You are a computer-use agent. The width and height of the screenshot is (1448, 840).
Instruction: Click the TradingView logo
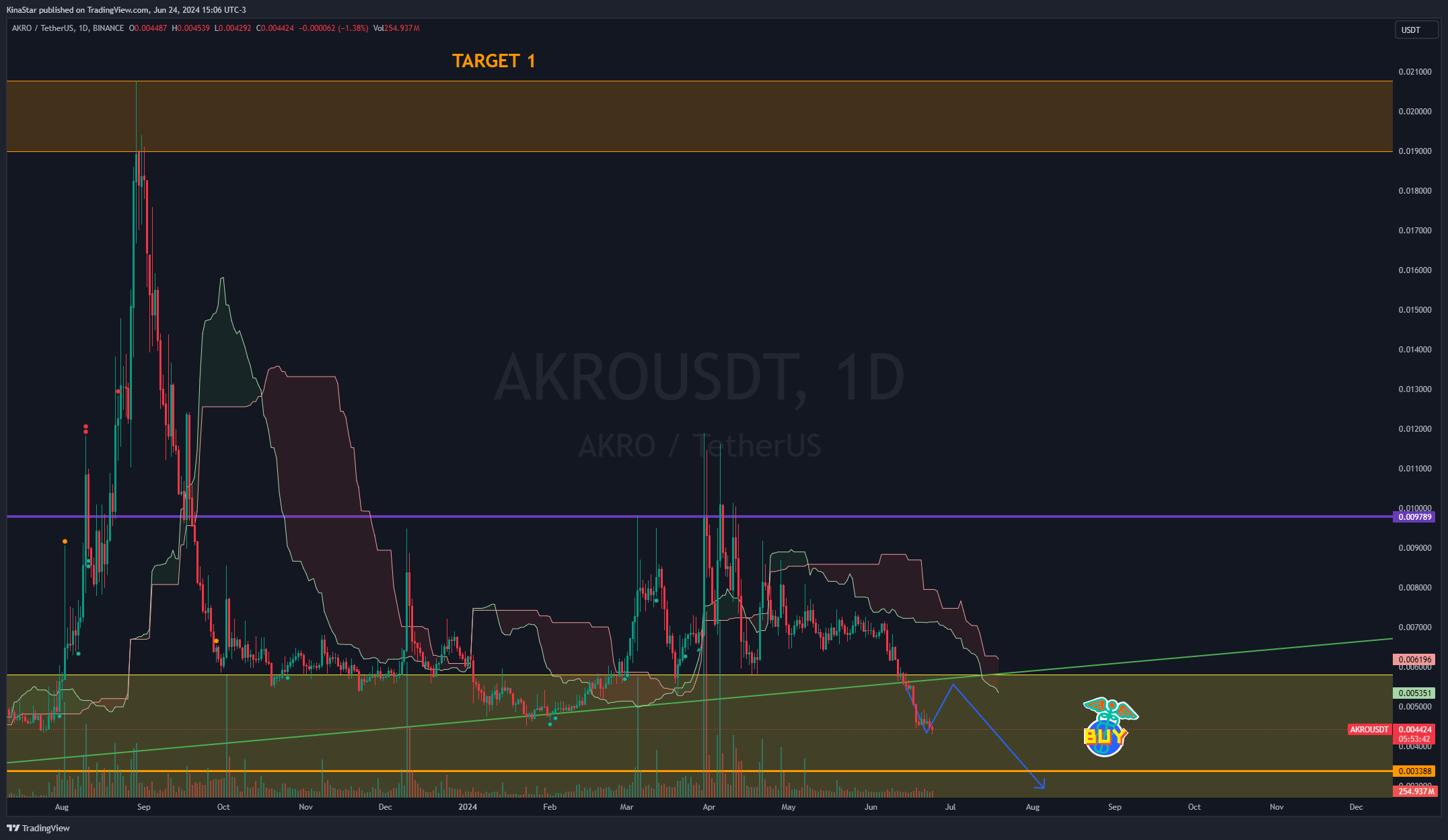pos(38,828)
